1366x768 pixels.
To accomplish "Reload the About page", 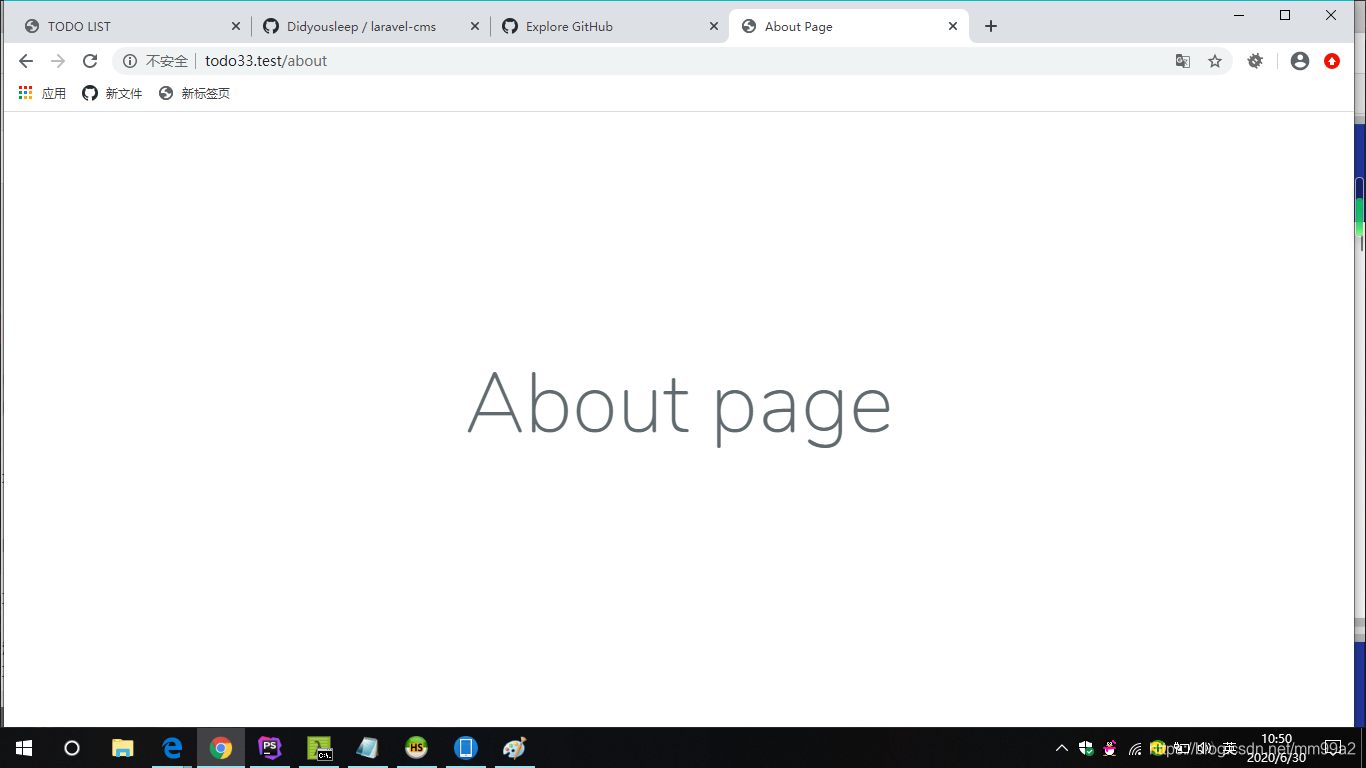I will tap(90, 61).
